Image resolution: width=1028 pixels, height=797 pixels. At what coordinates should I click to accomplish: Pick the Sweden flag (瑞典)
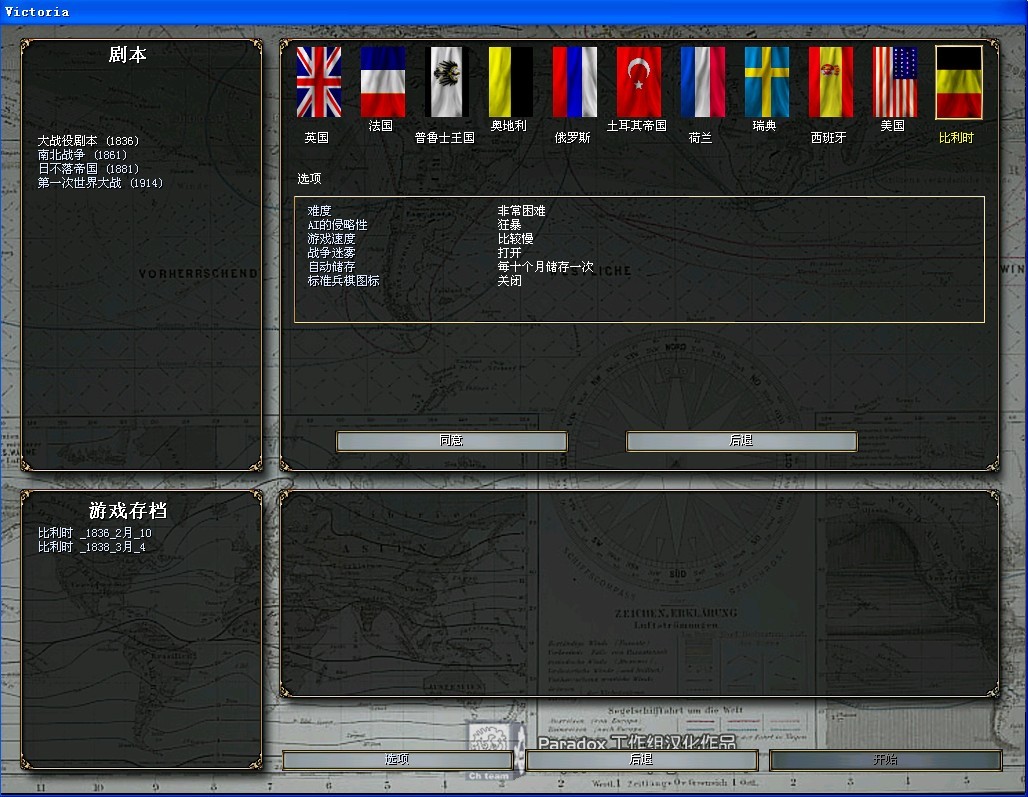coord(766,82)
